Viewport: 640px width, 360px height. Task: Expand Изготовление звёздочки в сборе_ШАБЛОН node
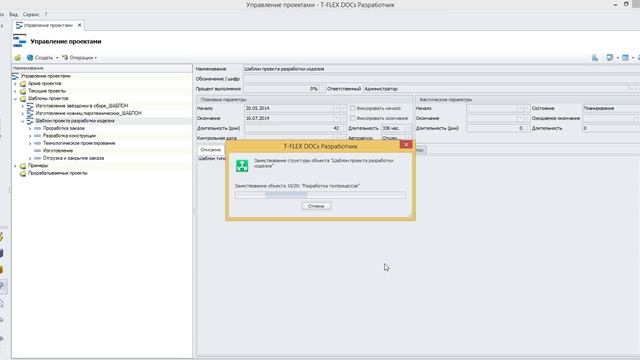click(23, 106)
